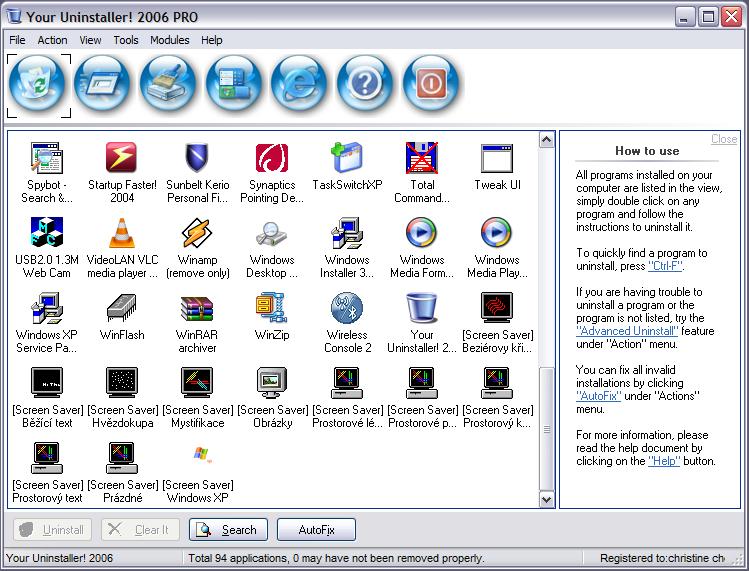Click the program list scrollbar thumb
The width and height of the screenshot is (749, 571).
[546, 429]
